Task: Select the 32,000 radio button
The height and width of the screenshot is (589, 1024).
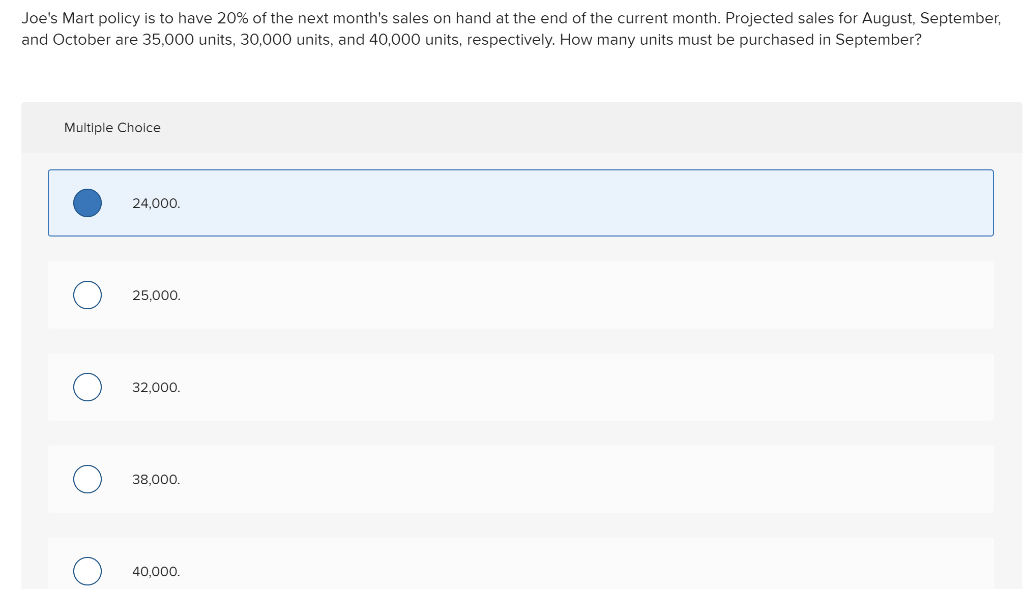Action: pyautogui.click(x=87, y=387)
